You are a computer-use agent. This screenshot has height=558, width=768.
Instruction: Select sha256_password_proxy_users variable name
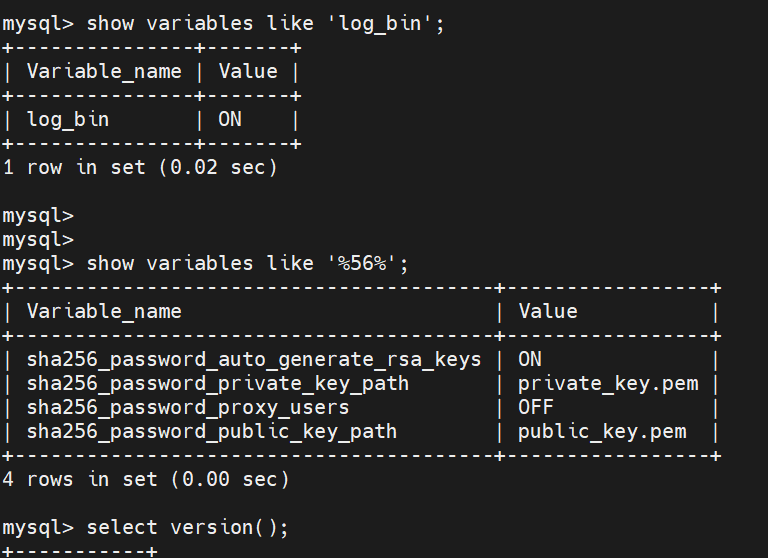click(x=188, y=407)
